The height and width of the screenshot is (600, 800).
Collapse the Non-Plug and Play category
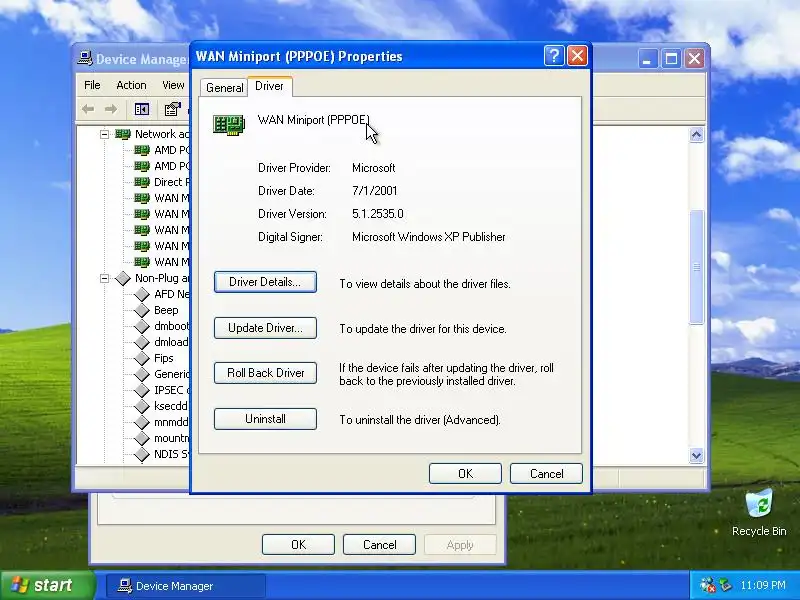105,278
